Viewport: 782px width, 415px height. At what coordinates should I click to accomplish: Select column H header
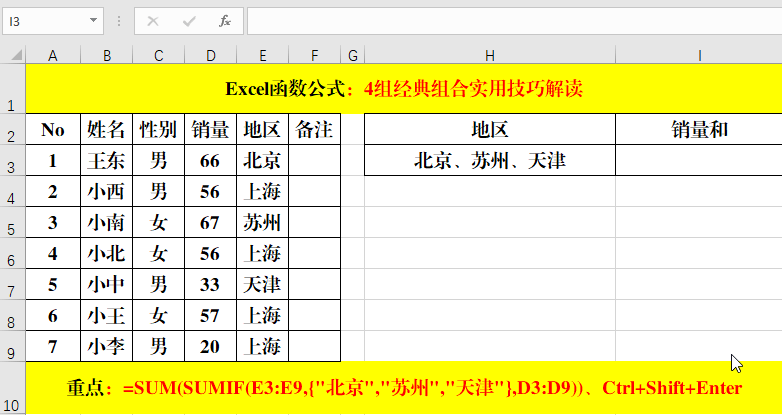point(490,55)
